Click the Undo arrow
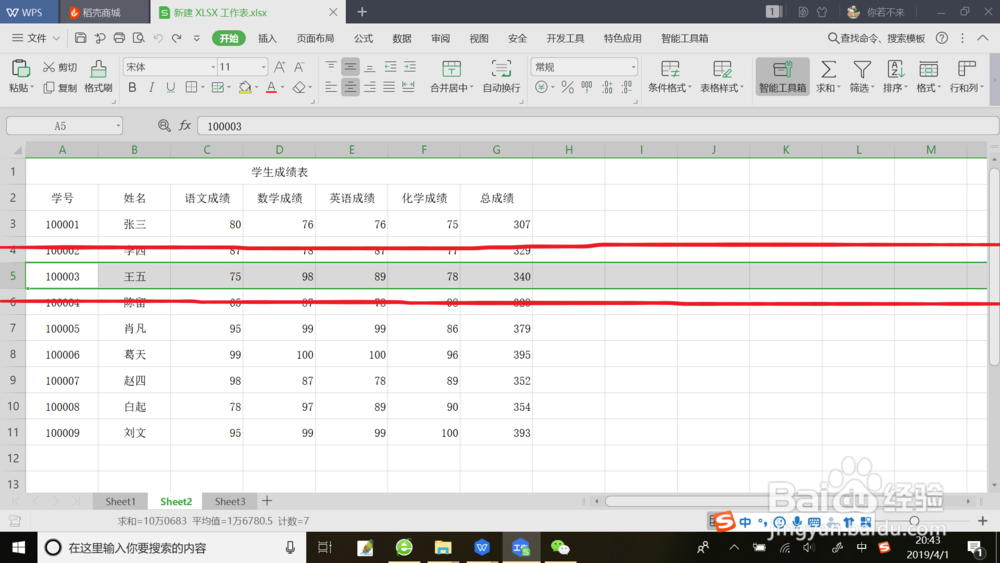 tap(158, 38)
